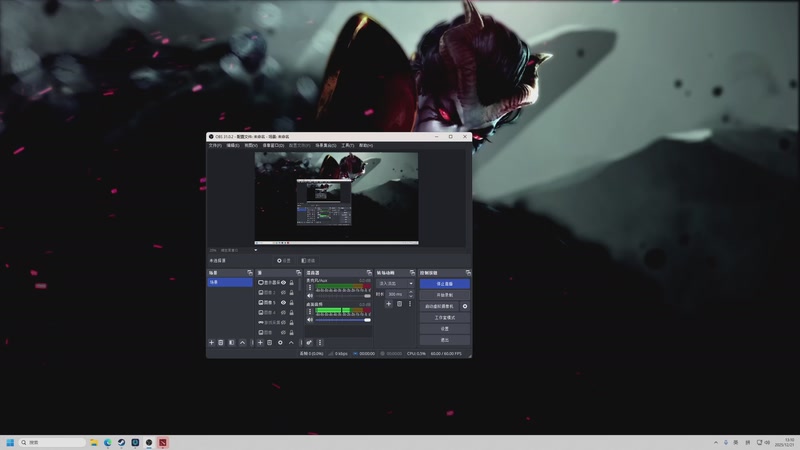This screenshot has width=800, height=450.
Task: Toggle the lock on the 显示器采集 source
Action: point(292,283)
